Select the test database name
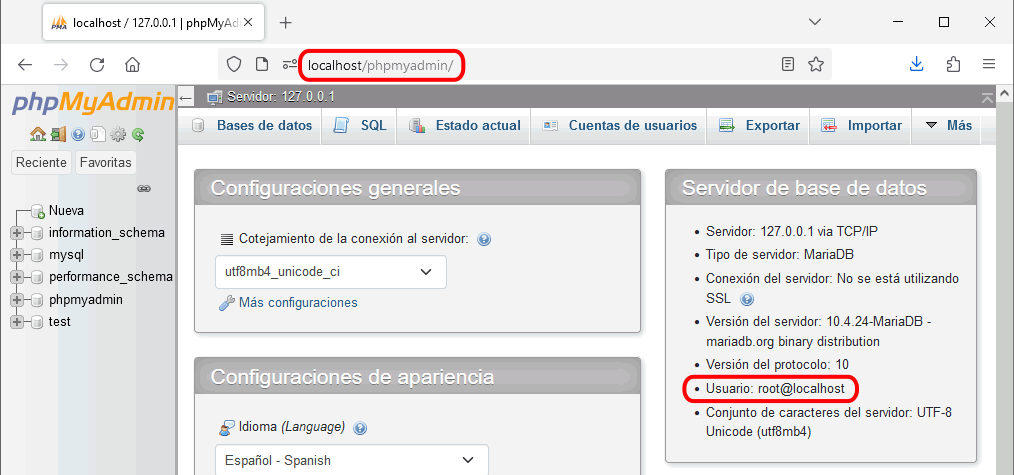The image size is (1014, 475). coord(60,322)
